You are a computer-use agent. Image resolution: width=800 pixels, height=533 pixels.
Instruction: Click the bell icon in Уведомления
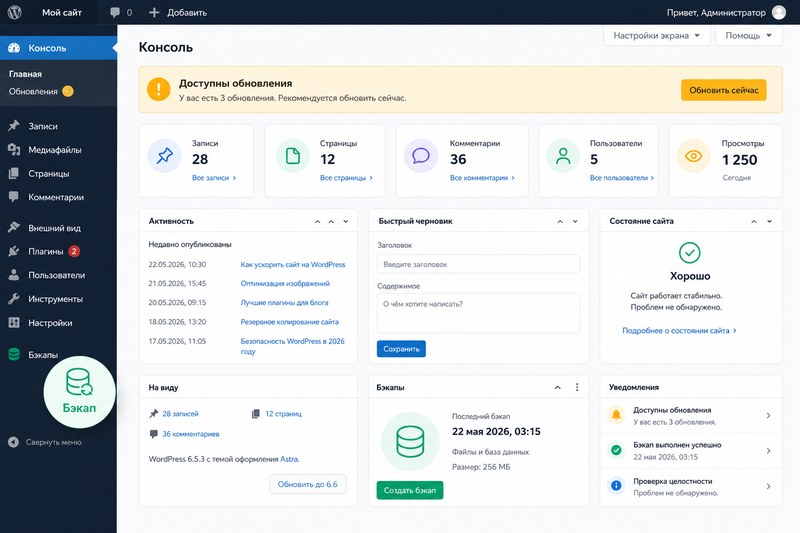(x=616, y=415)
